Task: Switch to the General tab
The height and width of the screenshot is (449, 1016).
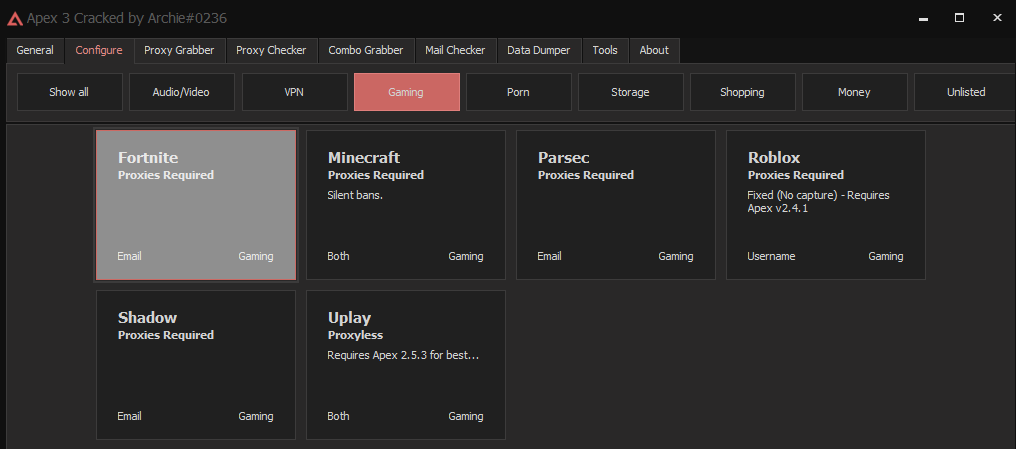Action: [x=35, y=50]
